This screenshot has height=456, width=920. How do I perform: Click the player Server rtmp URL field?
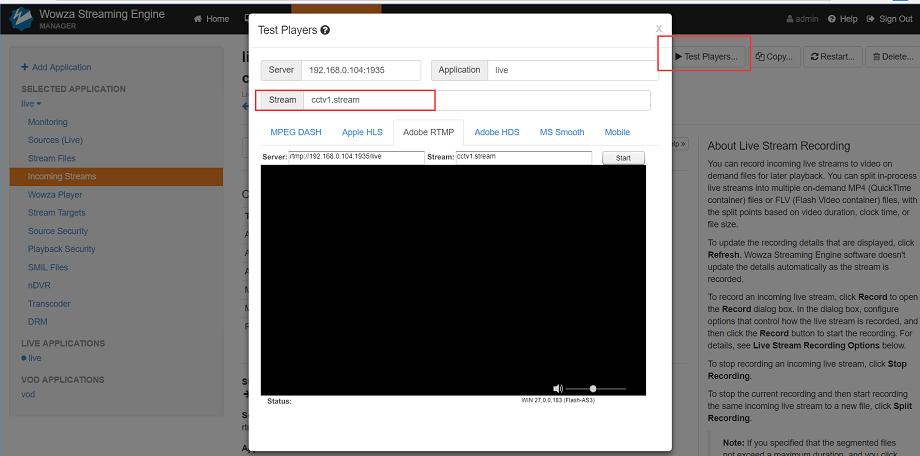pyautogui.click(x=356, y=157)
